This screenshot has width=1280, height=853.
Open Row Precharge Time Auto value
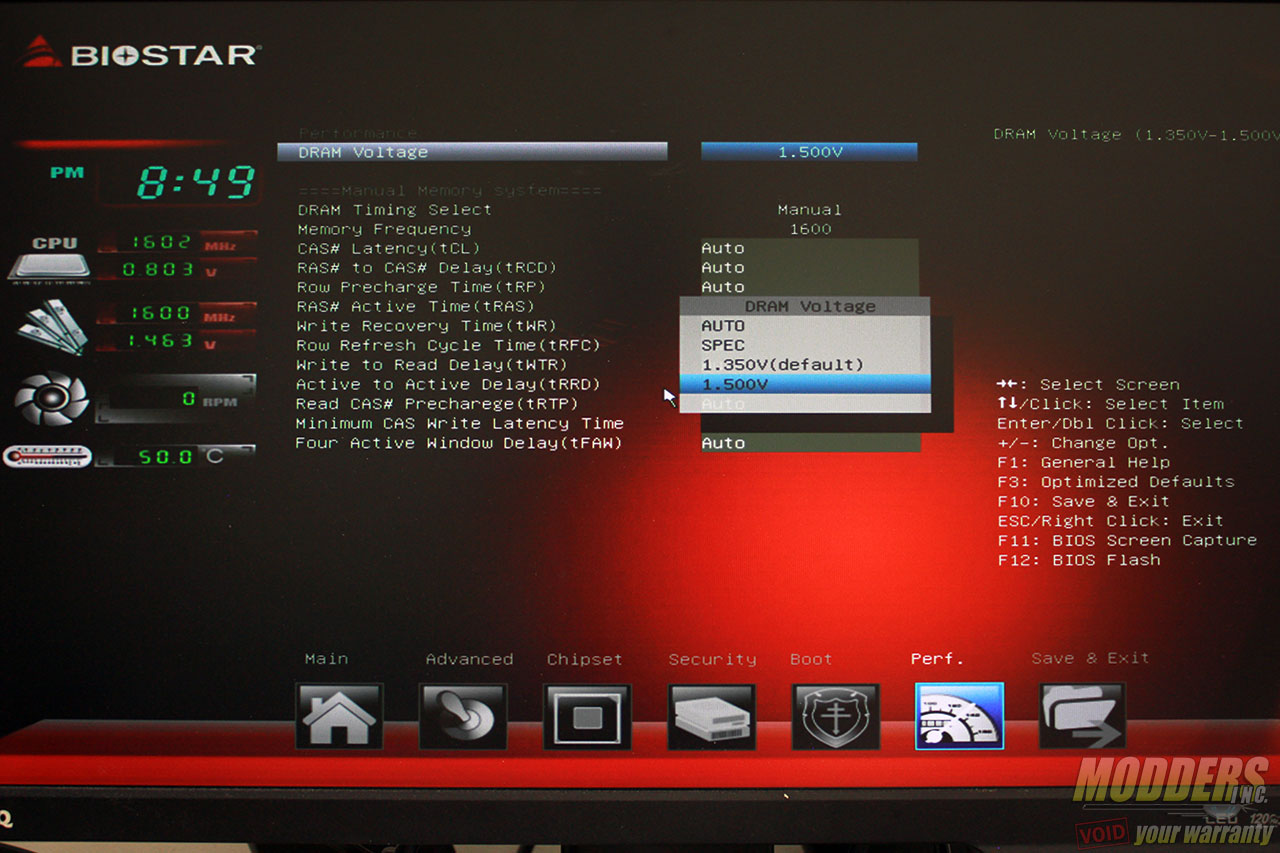click(x=810, y=287)
